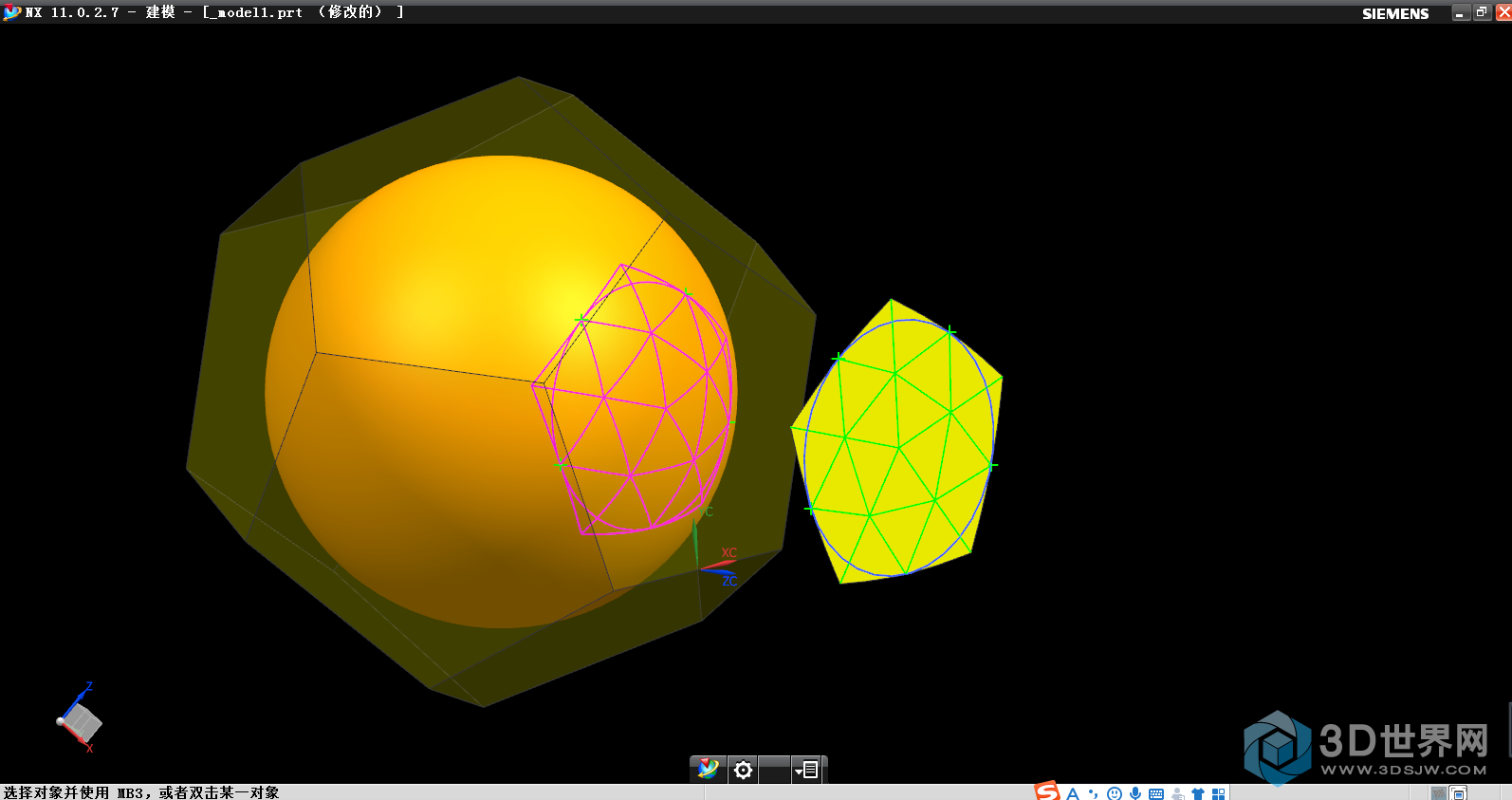
Task: Select the yellow faceted surface patch
Action: 896,441
